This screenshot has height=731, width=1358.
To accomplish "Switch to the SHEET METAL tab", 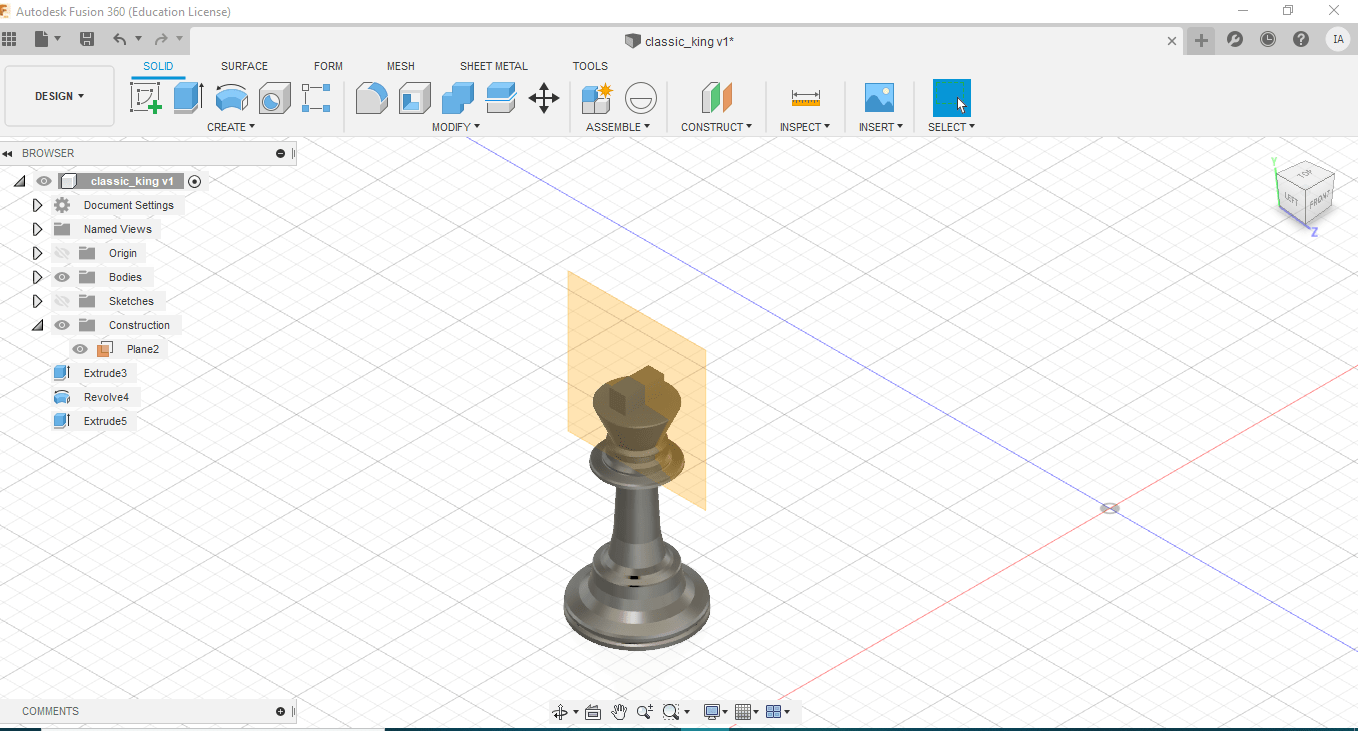I will tap(494, 66).
